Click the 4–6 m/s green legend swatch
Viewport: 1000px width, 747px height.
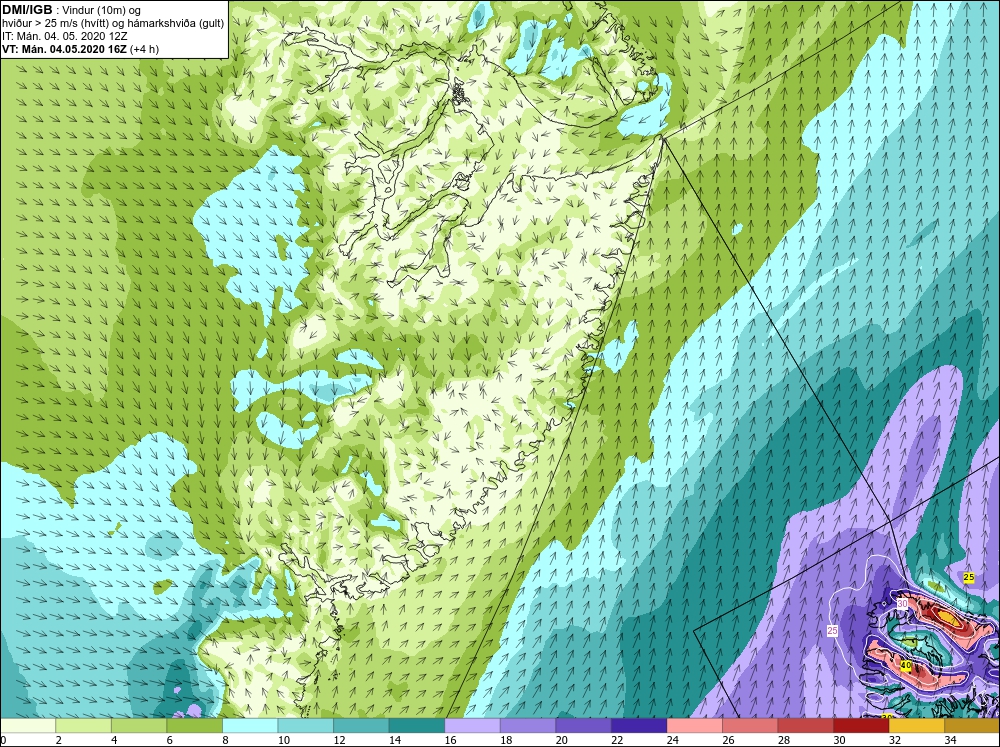point(139,725)
